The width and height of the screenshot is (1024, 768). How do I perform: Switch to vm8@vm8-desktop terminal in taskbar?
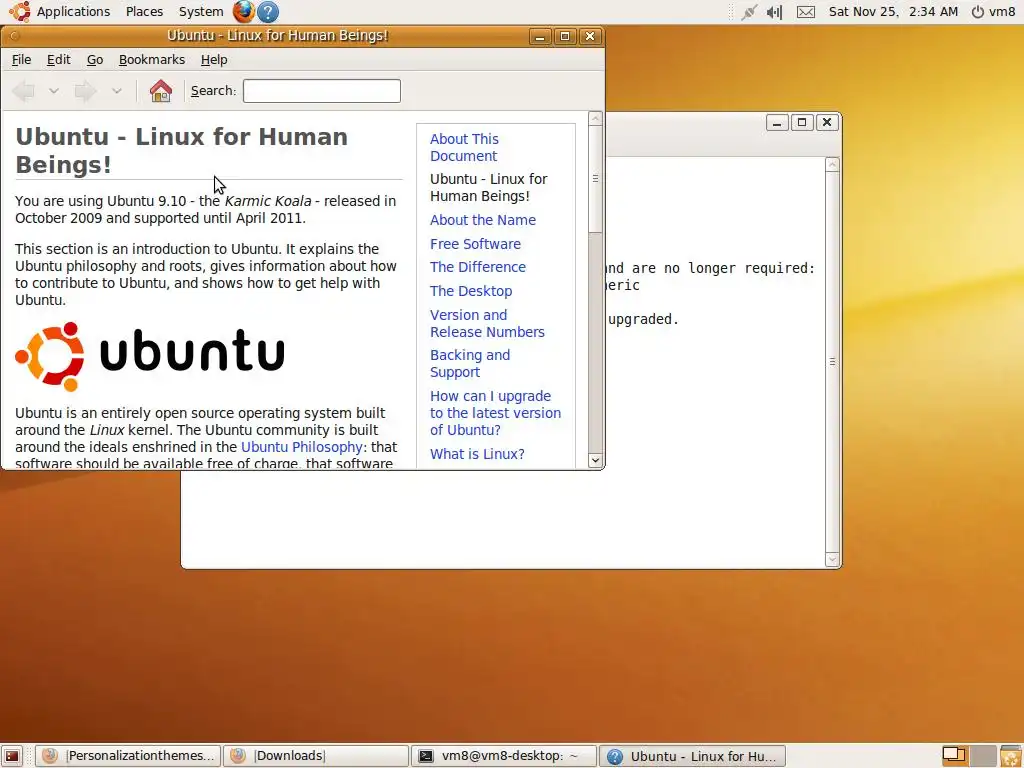pos(504,756)
